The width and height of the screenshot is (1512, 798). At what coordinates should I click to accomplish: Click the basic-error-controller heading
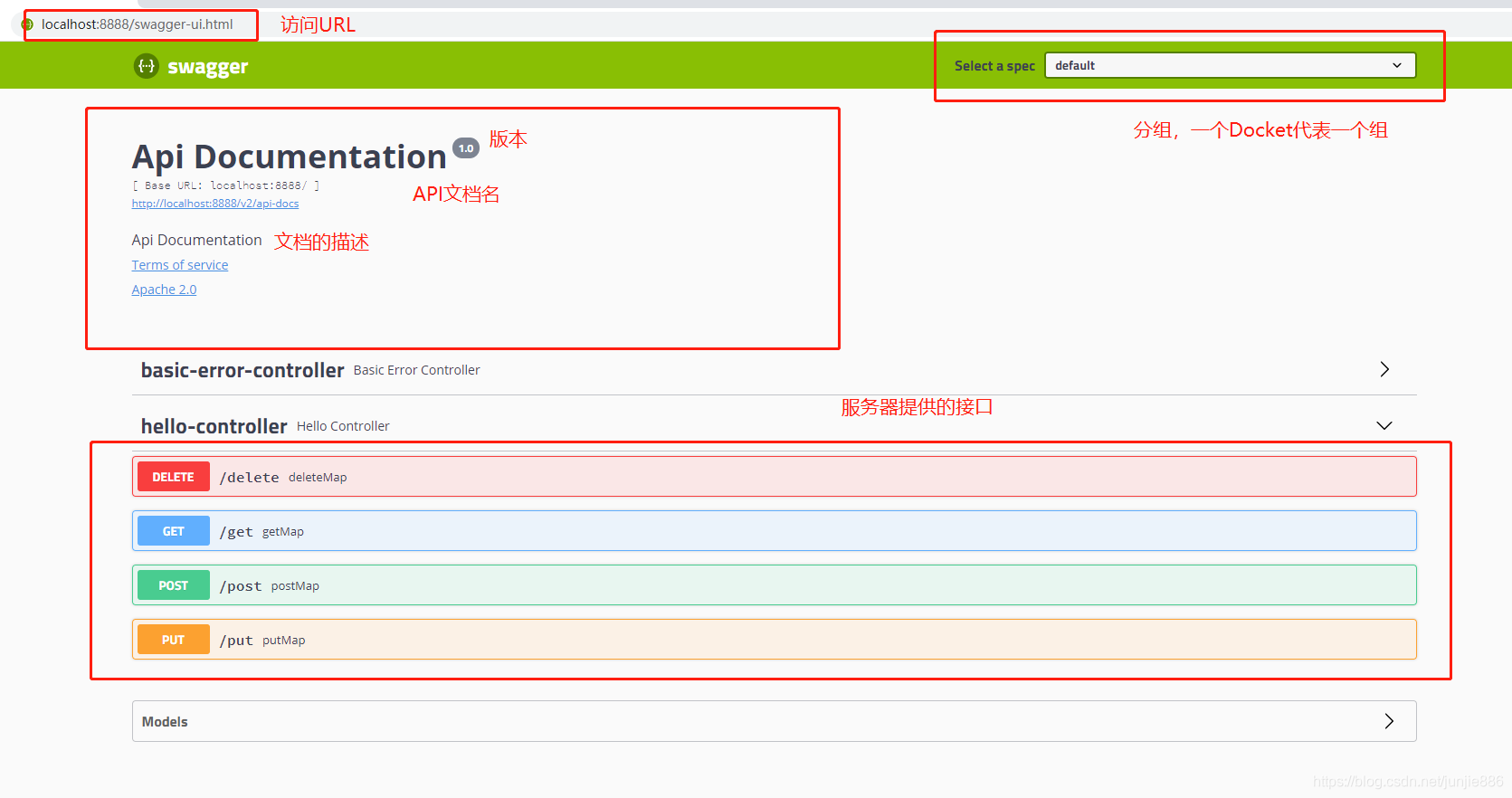coord(242,370)
